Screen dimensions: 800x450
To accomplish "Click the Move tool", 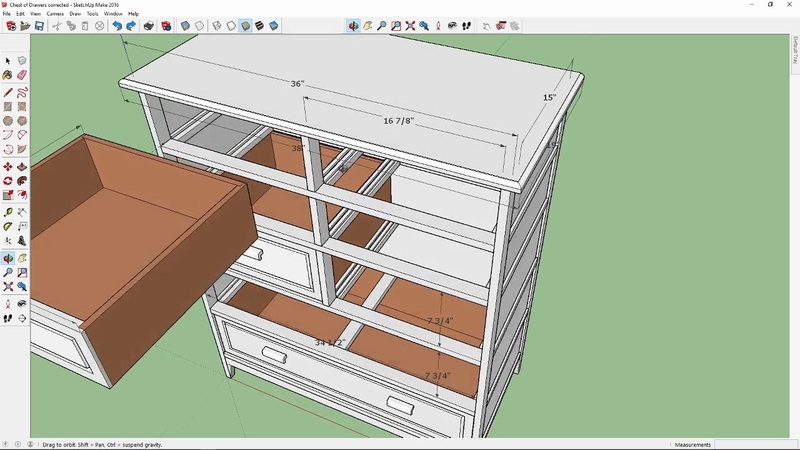I will click(x=8, y=167).
